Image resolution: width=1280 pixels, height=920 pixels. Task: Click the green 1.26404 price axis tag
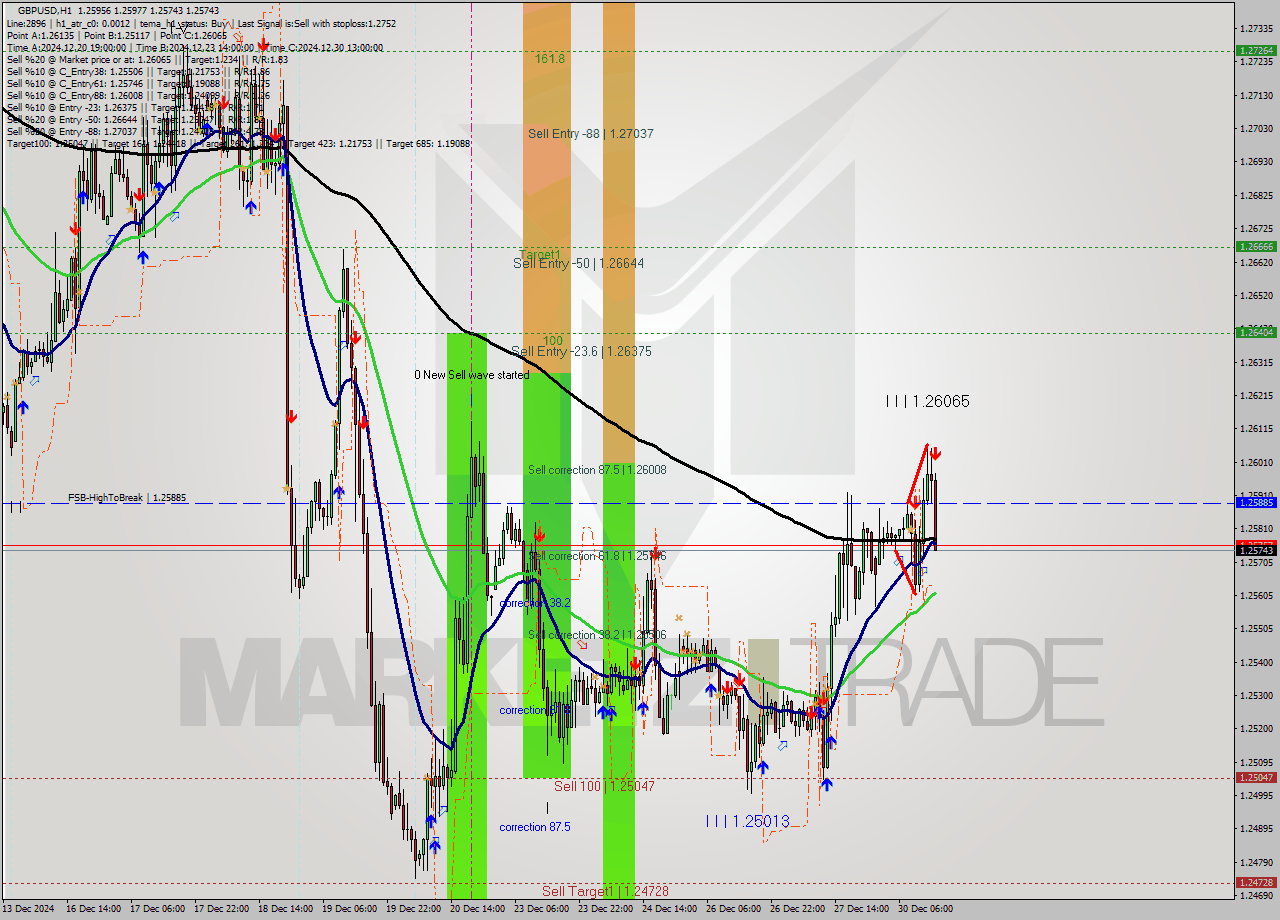point(1255,332)
